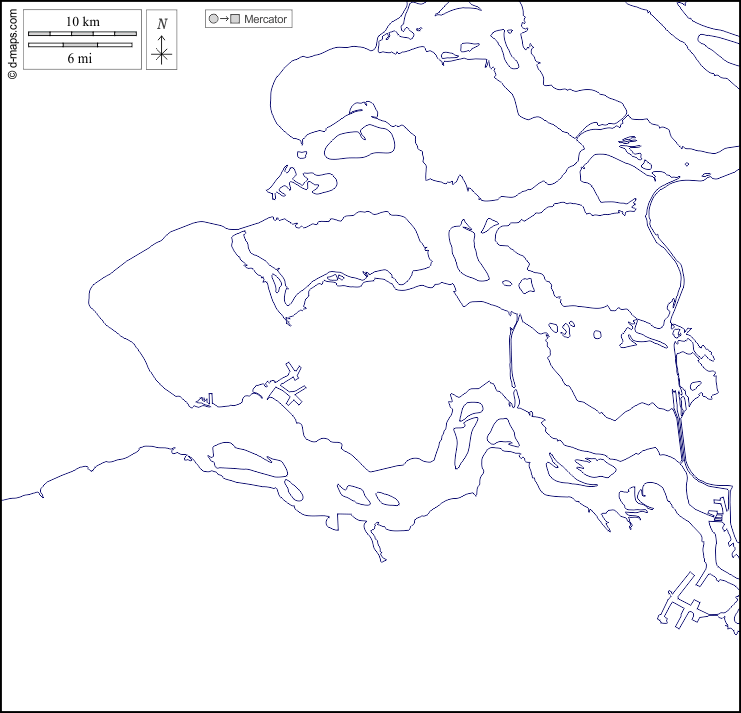
Task: Click the oval lake inside the northern island
Action: (x=360, y=143)
